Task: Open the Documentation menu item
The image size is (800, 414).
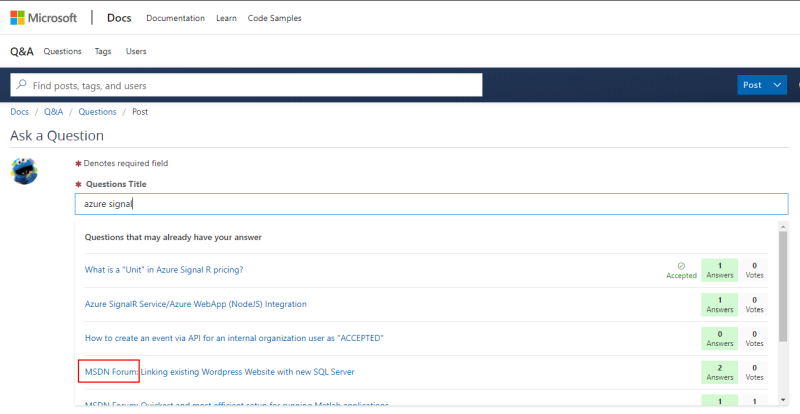Action: point(175,18)
